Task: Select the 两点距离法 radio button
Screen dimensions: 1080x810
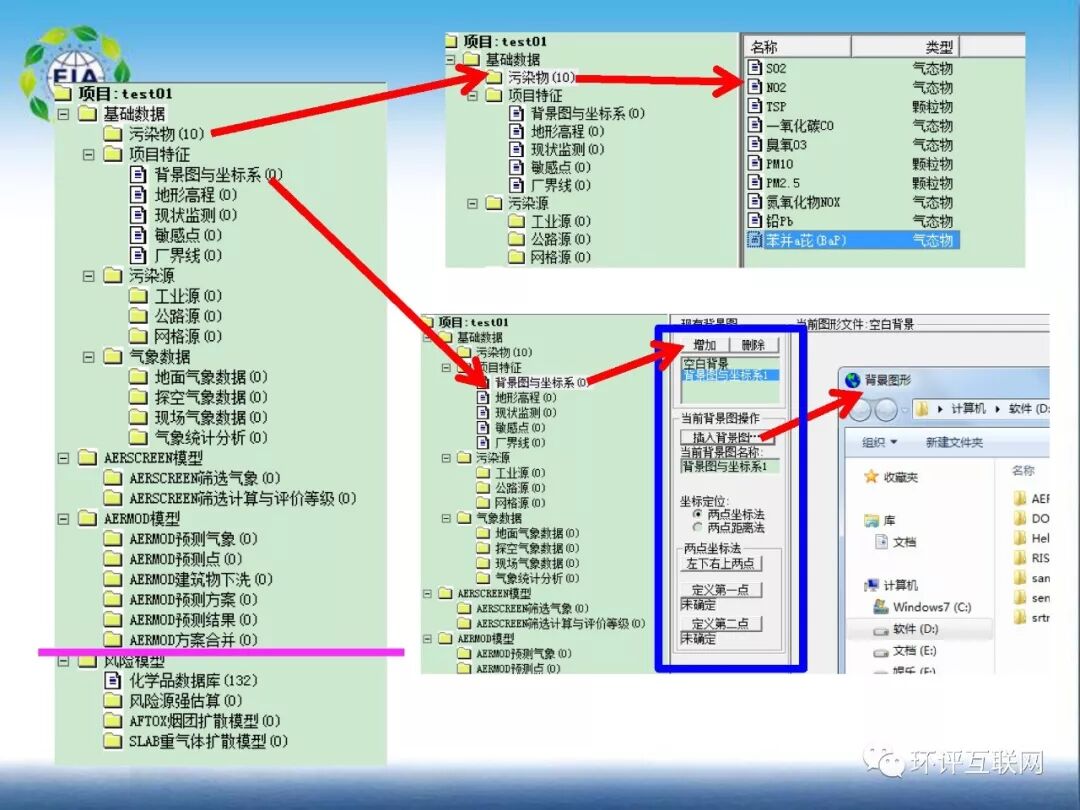Action: tap(699, 525)
